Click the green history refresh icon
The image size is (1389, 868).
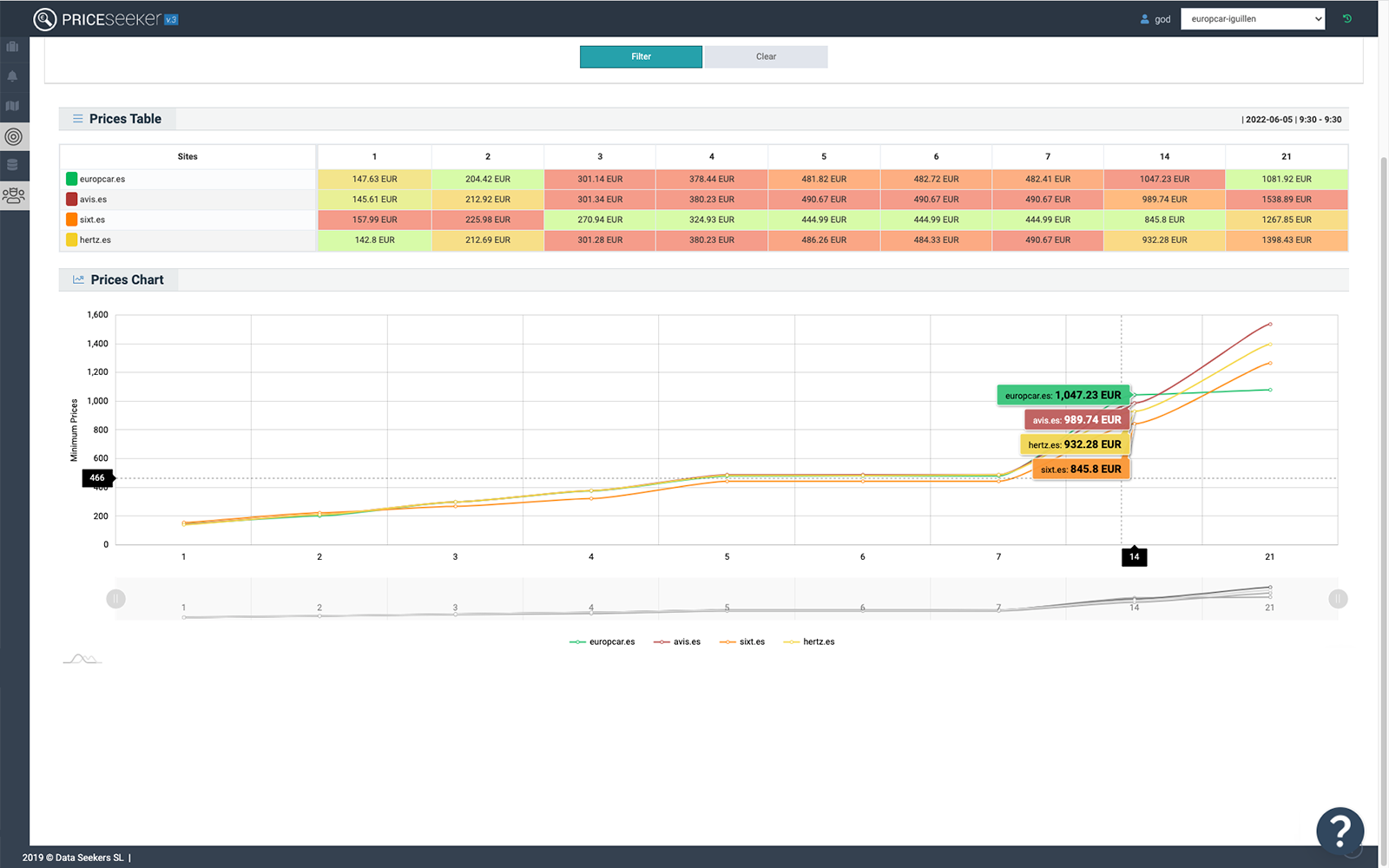[x=1347, y=18]
